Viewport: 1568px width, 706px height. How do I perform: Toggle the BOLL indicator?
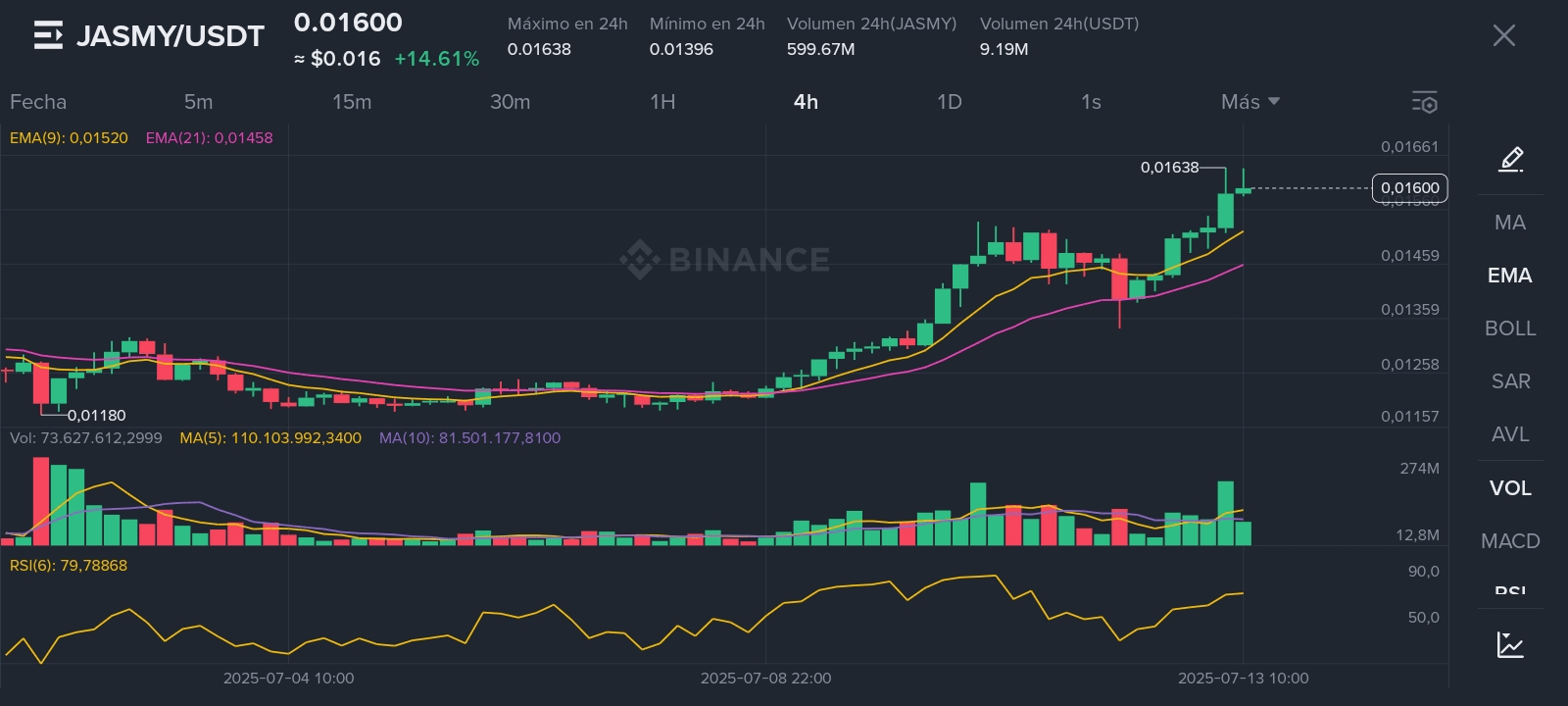[1510, 328]
